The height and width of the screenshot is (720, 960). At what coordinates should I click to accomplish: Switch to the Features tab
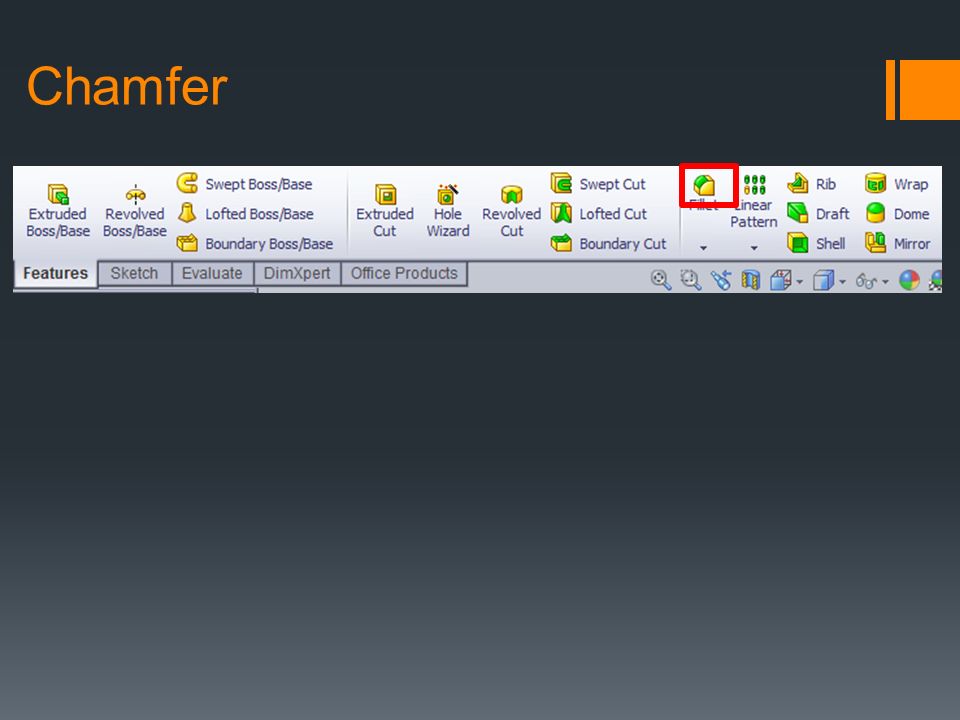point(56,273)
